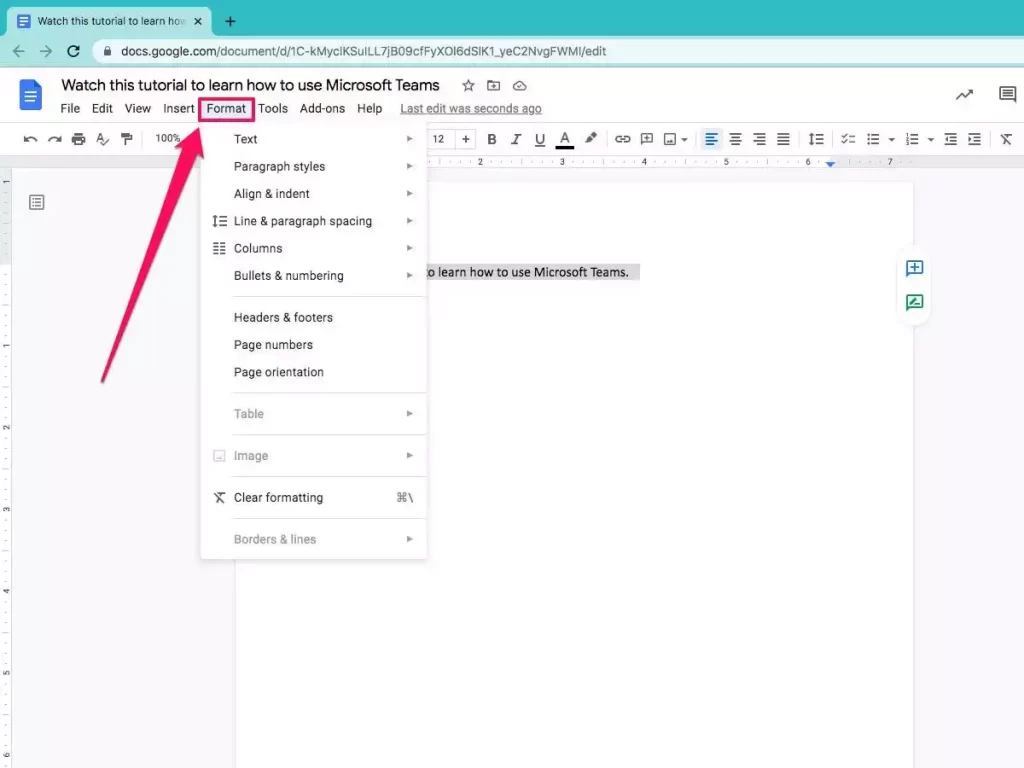
Task: Open the File menu
Action: coord(70,108)
